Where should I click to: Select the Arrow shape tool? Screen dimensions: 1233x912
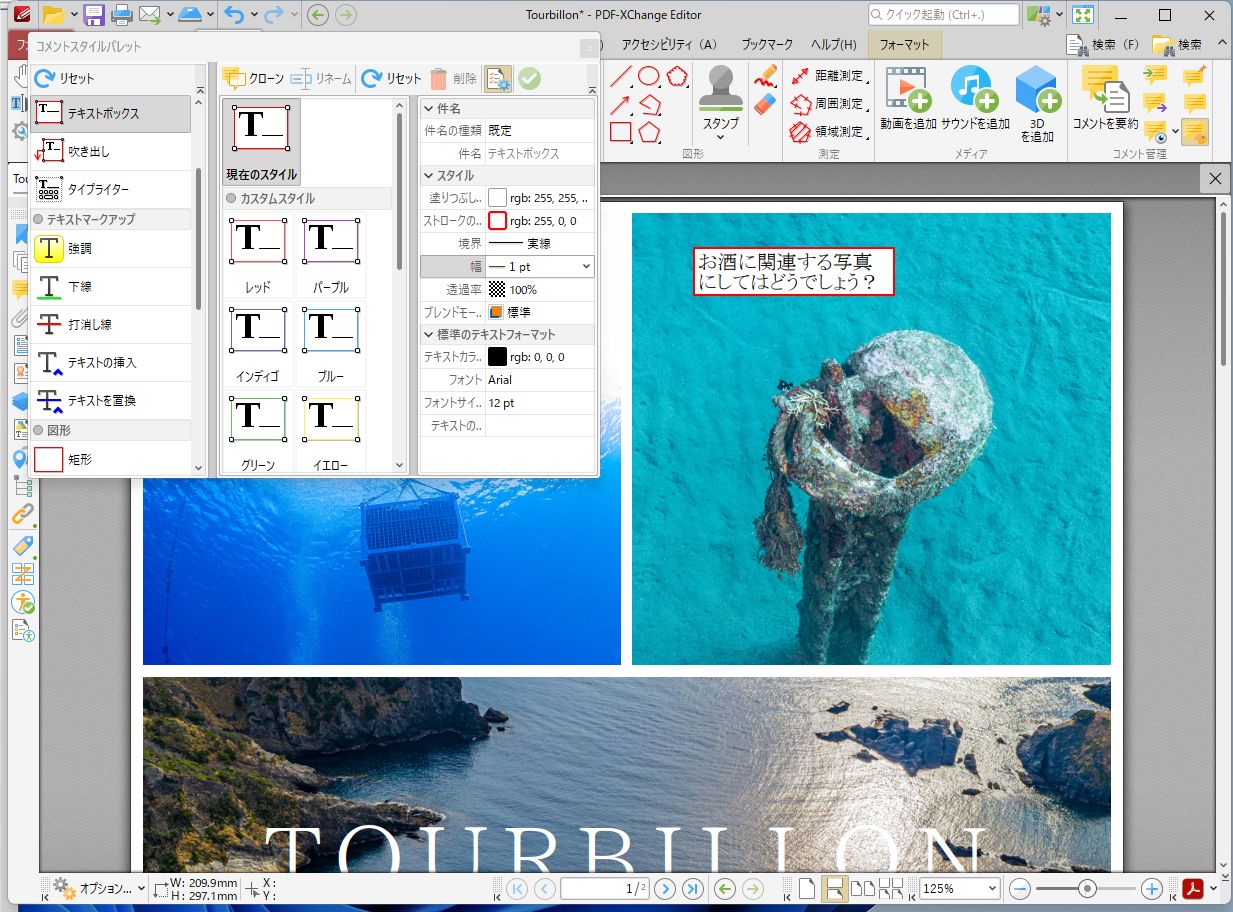(x=621, y=104)
